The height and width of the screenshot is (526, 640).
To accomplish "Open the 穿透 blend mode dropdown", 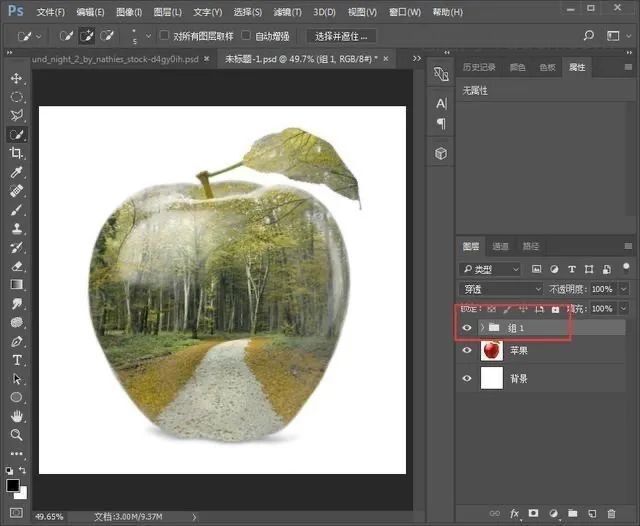I will 501,288.
